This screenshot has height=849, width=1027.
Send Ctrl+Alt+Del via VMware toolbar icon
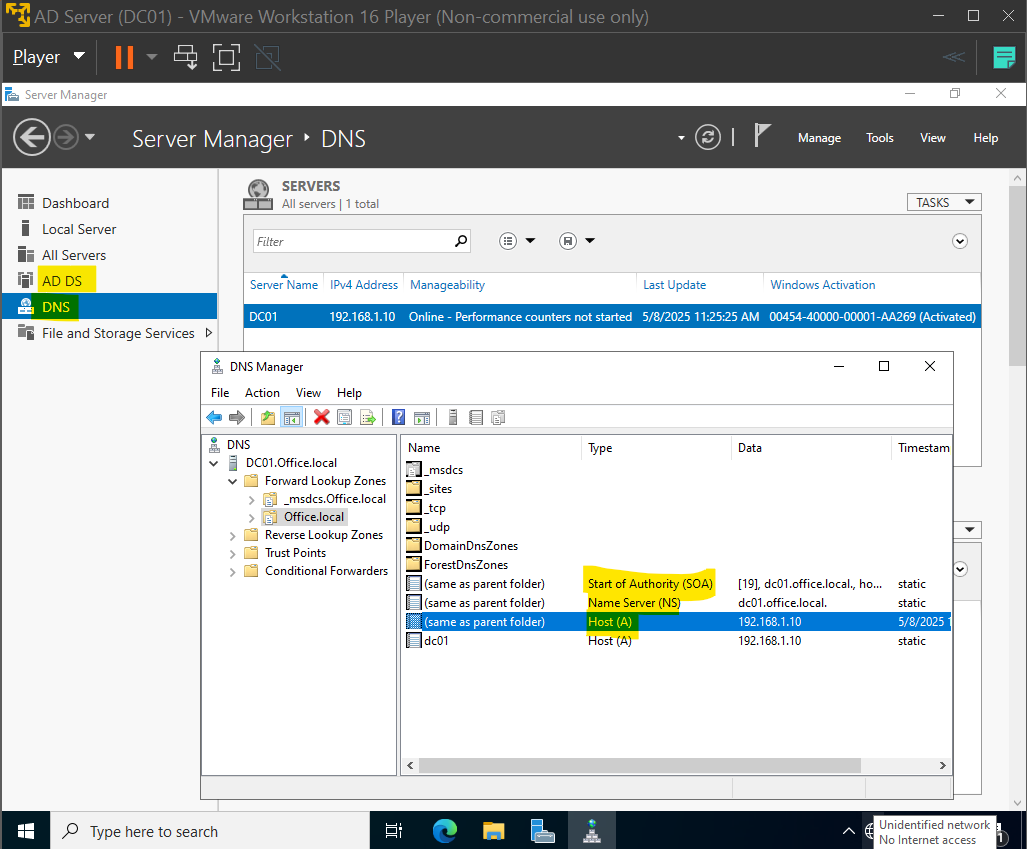point(185,57)
